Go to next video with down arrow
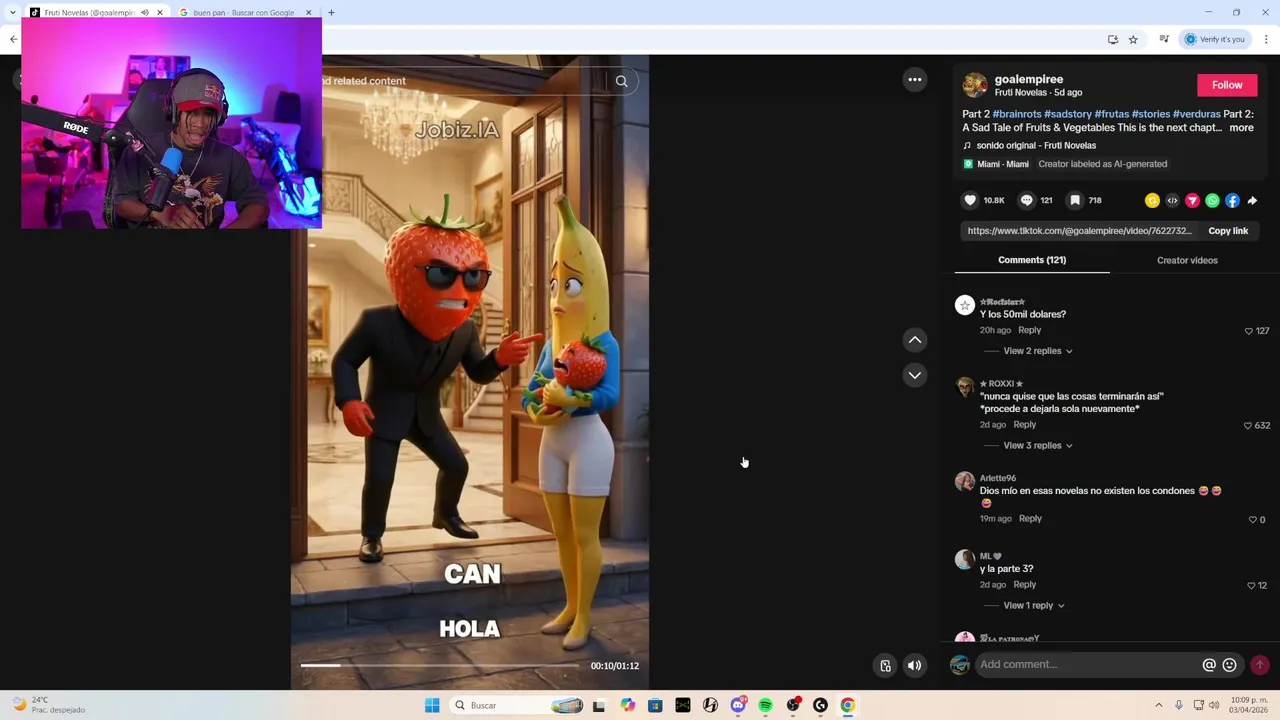 (x=915, y=375)
